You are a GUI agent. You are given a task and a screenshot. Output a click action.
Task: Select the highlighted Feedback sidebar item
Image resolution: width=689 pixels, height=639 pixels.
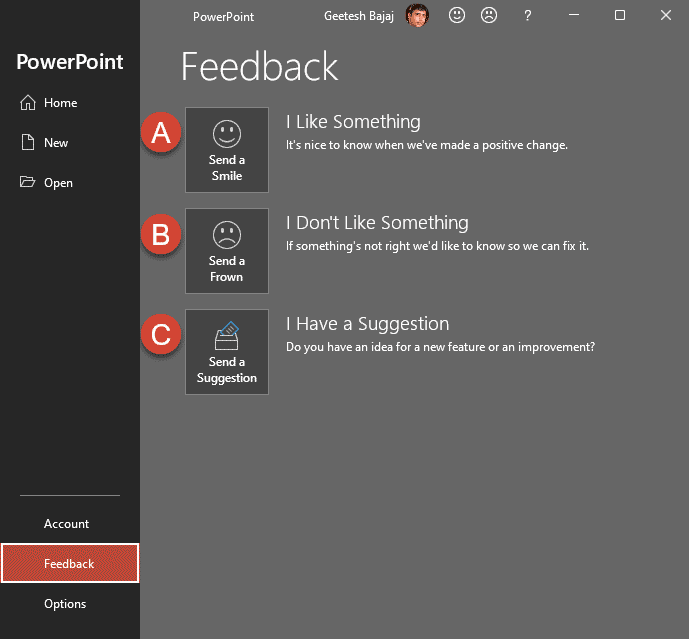[x=70, y=563]
